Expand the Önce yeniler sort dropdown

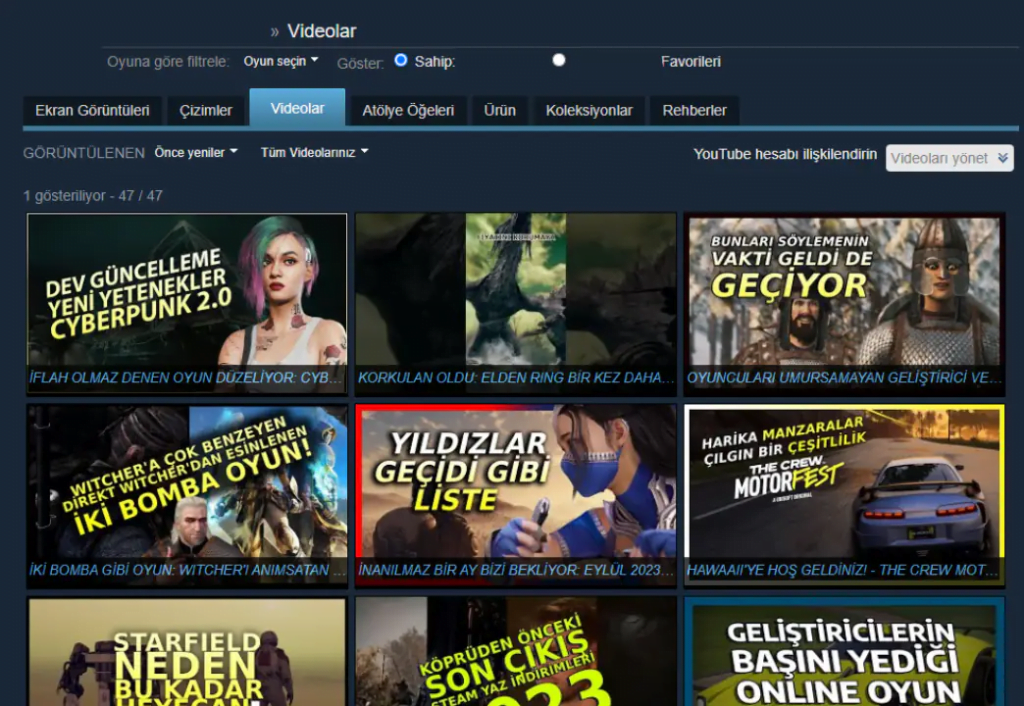click(x=196, y=152)
